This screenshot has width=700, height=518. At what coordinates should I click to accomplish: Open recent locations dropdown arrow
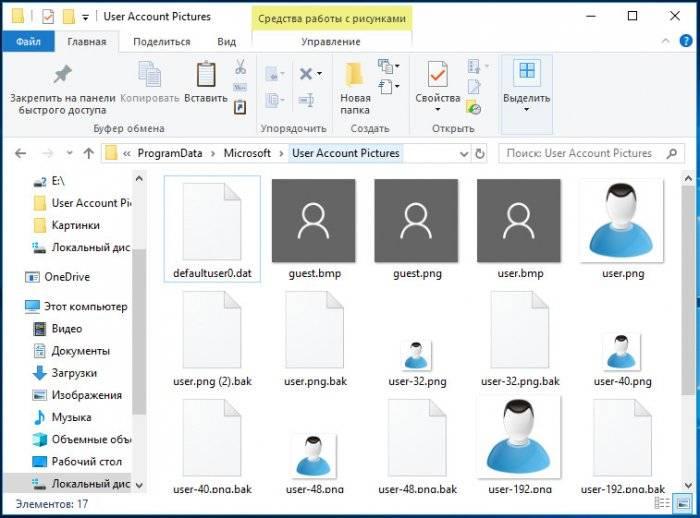69,153
